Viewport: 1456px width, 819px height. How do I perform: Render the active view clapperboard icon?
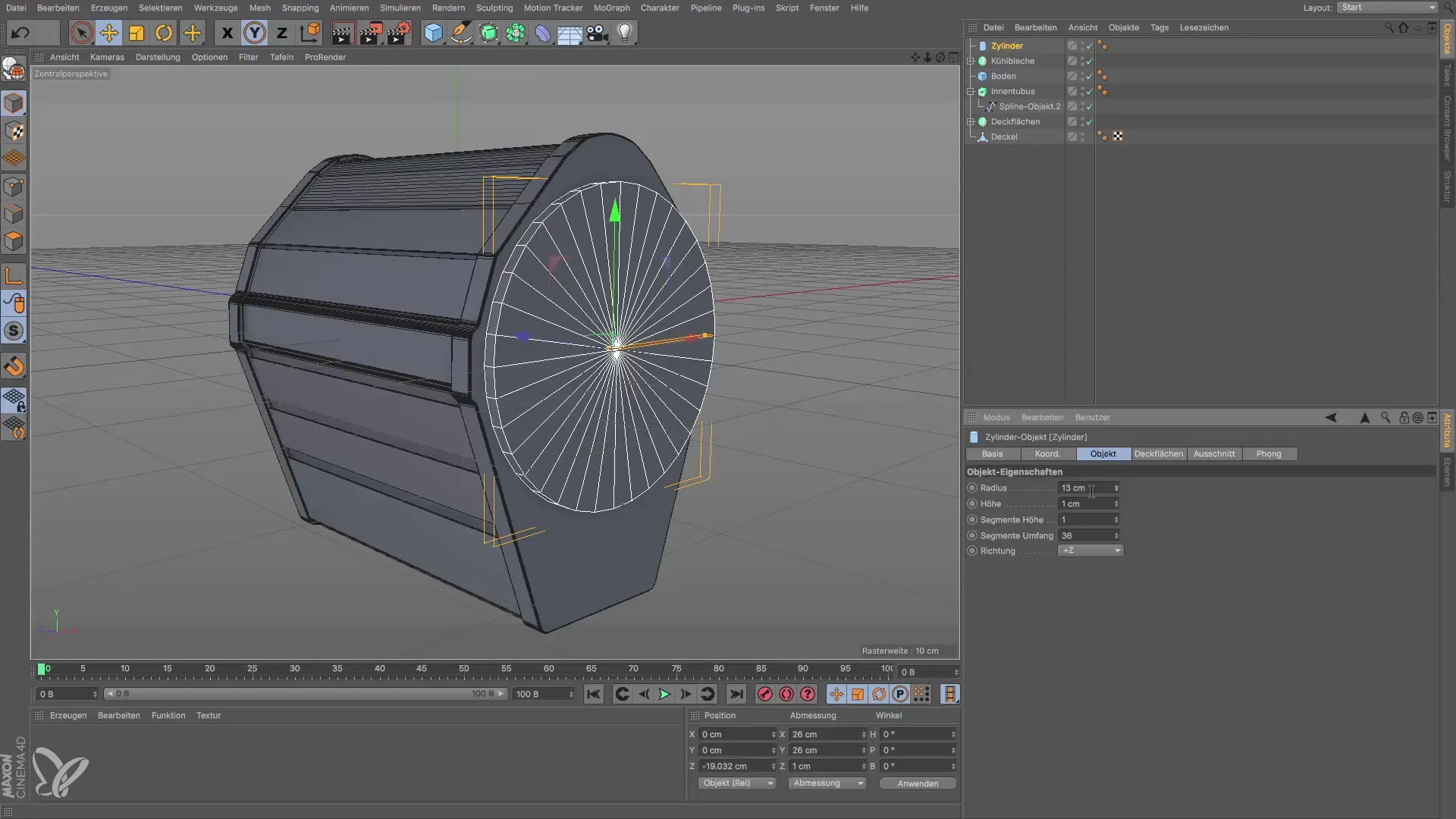343,33
